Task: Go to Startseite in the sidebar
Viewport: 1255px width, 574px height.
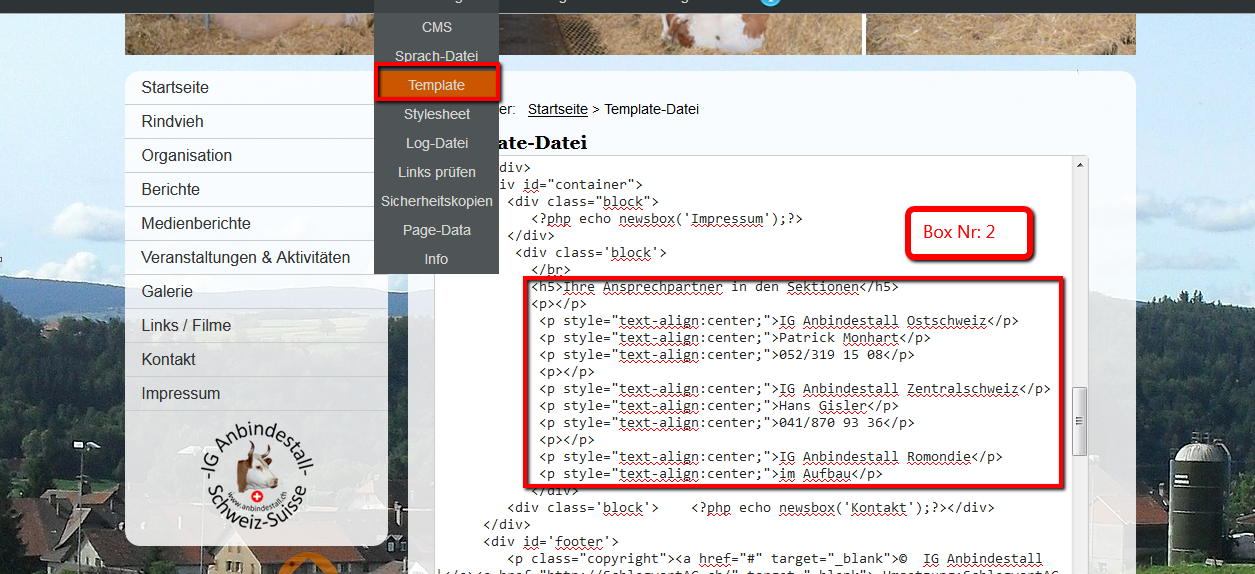Action: point(256,88)
